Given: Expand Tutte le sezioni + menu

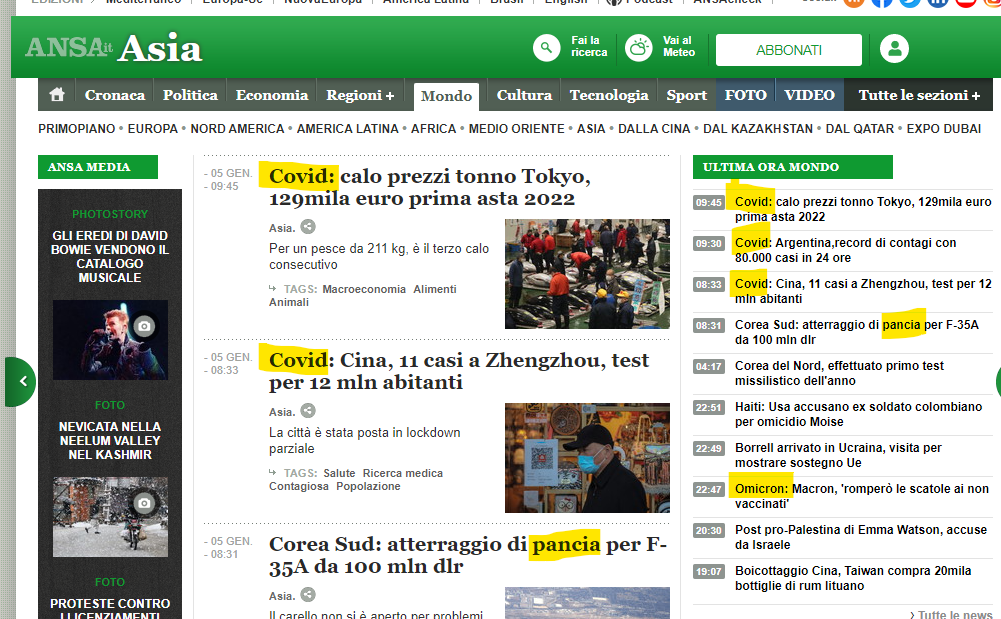Looking at the screenshot, I should tap(919, 95).
